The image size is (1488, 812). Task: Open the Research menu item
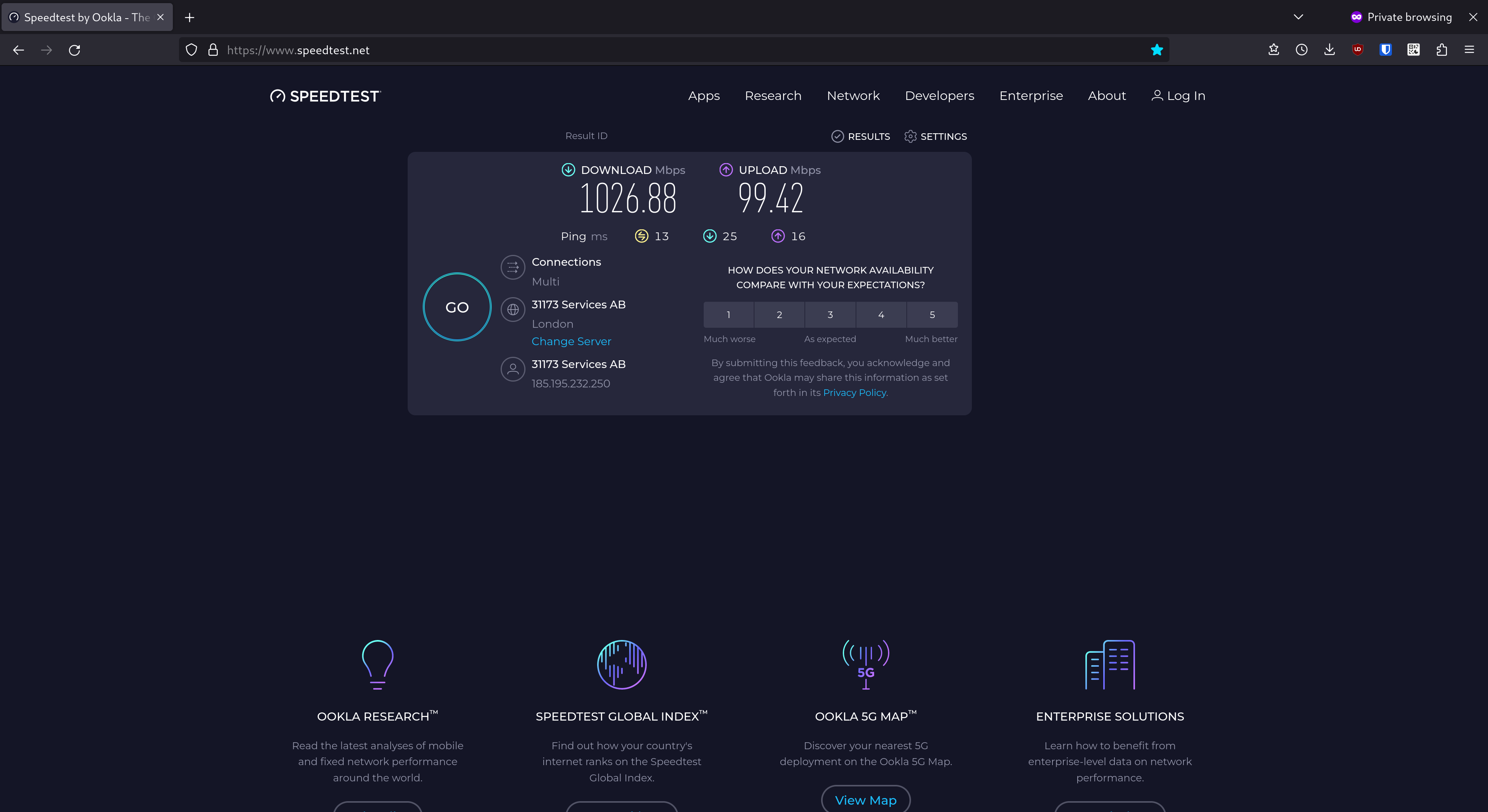point(773,96)
